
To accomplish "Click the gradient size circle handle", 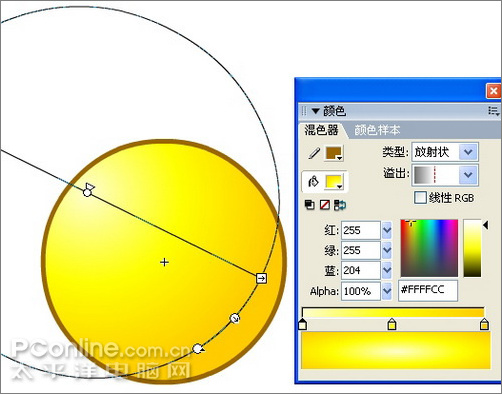I will pos(235,319).
